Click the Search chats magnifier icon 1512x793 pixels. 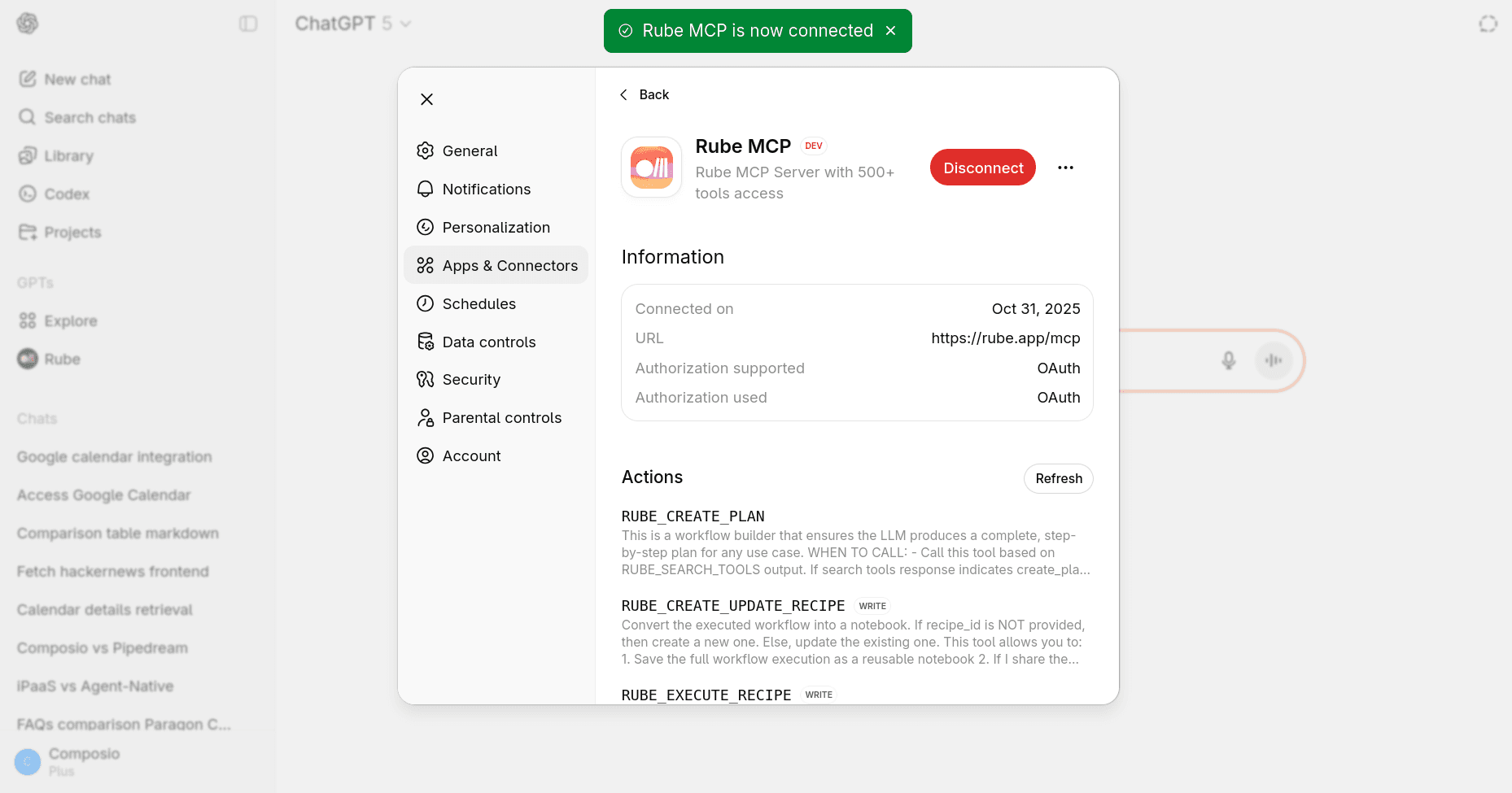[x=28, y=117]
